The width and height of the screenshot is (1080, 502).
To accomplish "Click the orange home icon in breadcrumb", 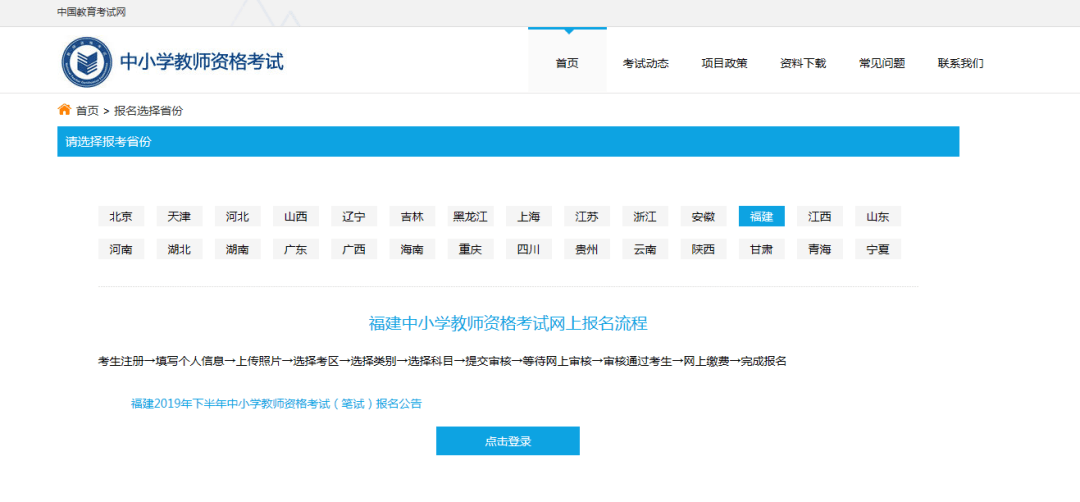I will pos(64,109).
